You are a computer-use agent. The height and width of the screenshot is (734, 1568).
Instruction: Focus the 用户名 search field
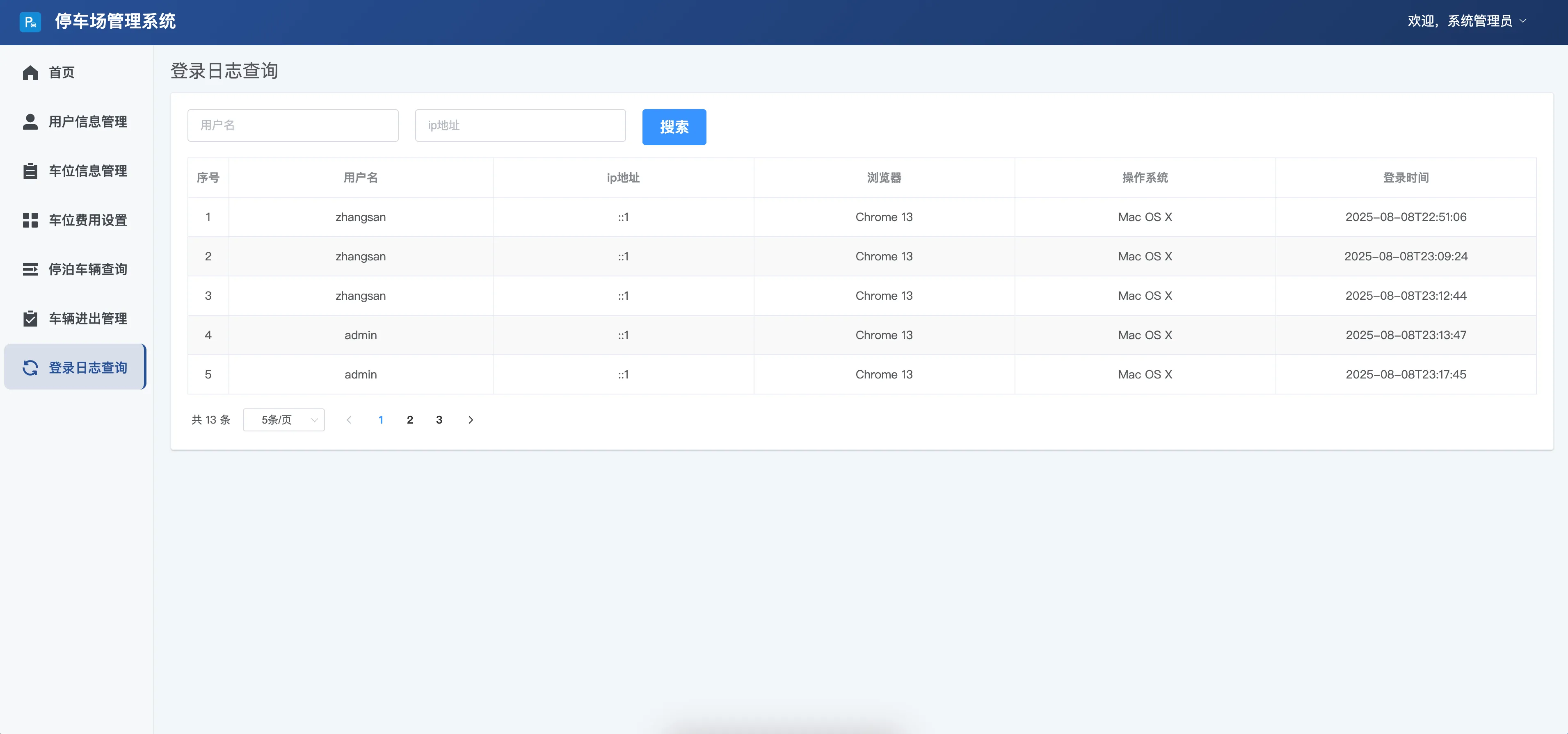pyautogui.click(x=293, y=125)
